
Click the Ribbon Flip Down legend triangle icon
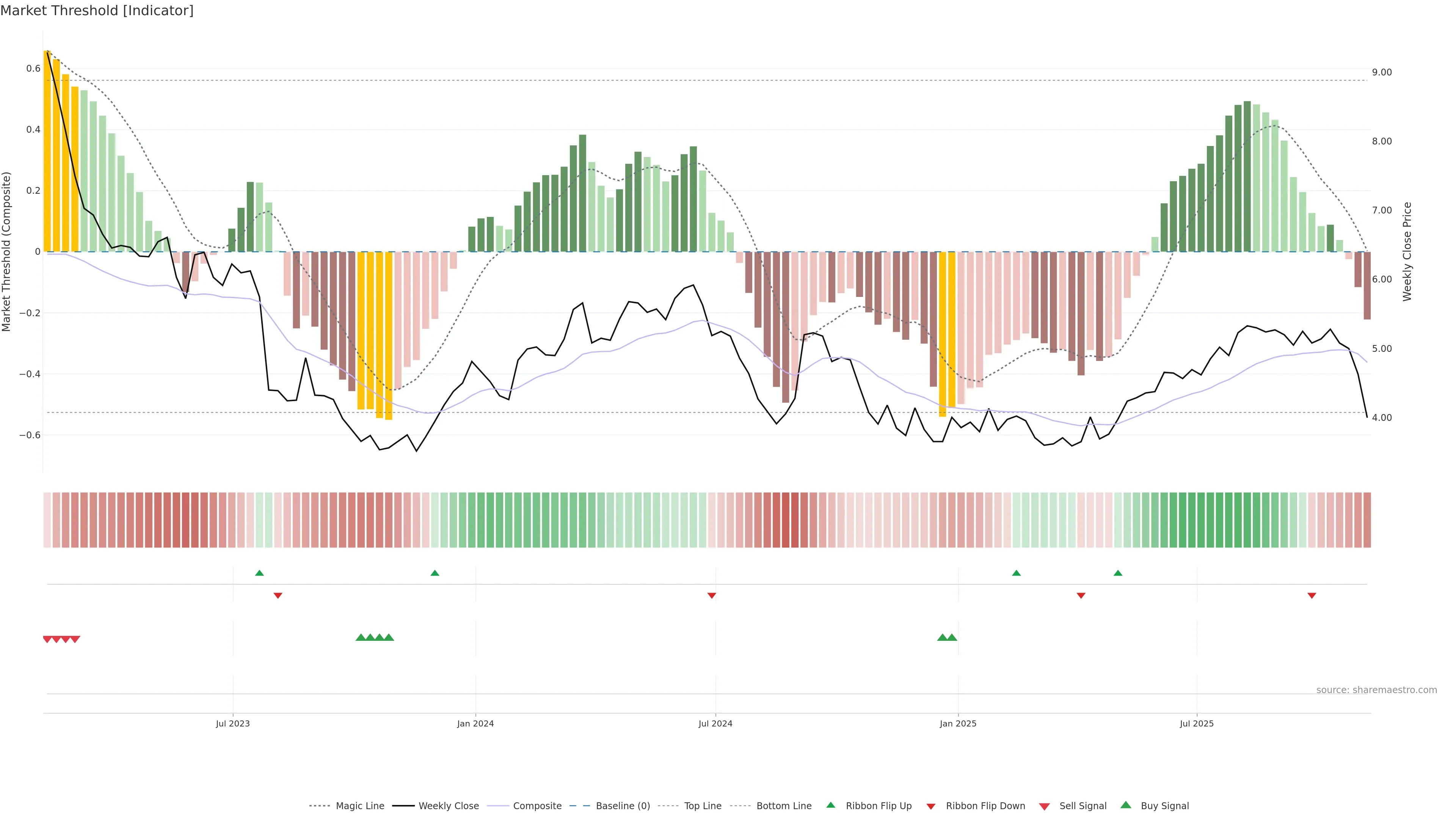930,806
